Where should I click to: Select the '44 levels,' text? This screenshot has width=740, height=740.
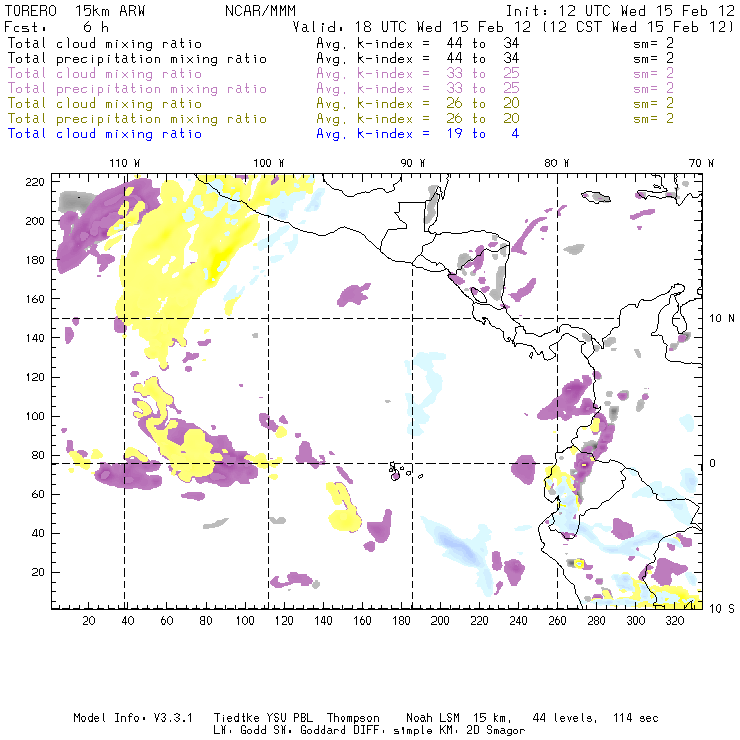[x=565, y=718]
